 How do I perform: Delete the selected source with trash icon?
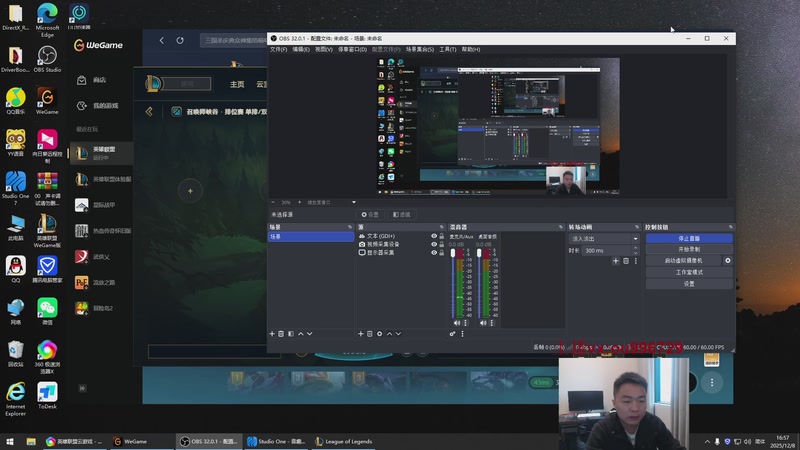[x=370, y=334]
